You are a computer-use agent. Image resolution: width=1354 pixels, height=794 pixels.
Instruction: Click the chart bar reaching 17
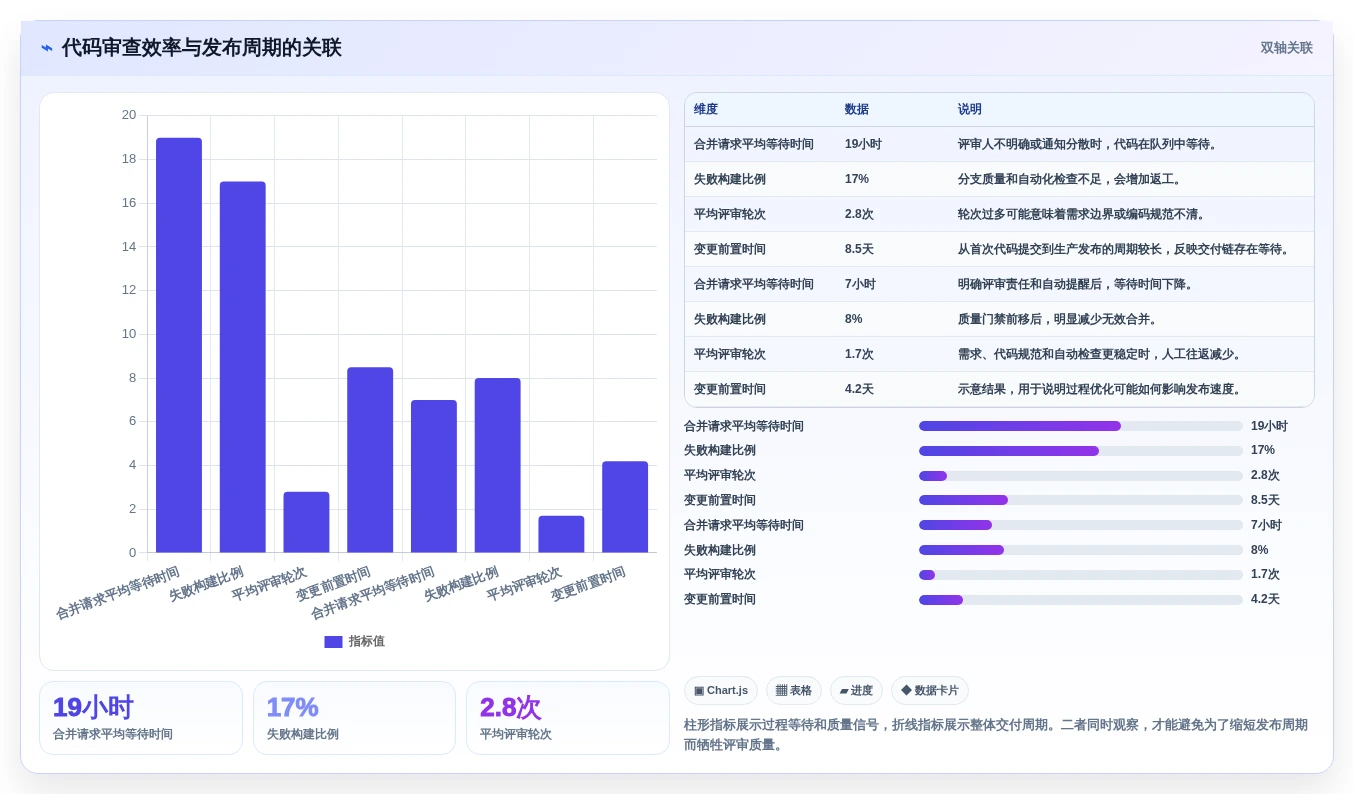[243, 367]
